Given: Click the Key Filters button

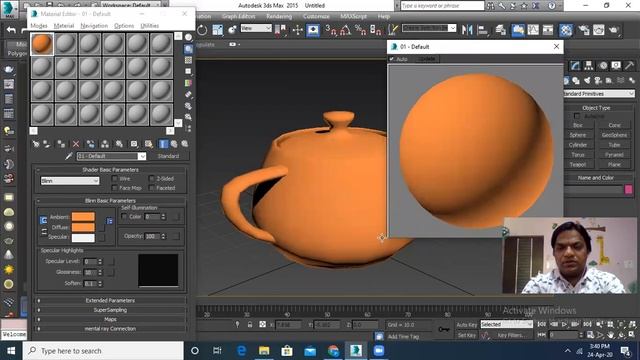Looking at the screenshot, I should point(511,335).
